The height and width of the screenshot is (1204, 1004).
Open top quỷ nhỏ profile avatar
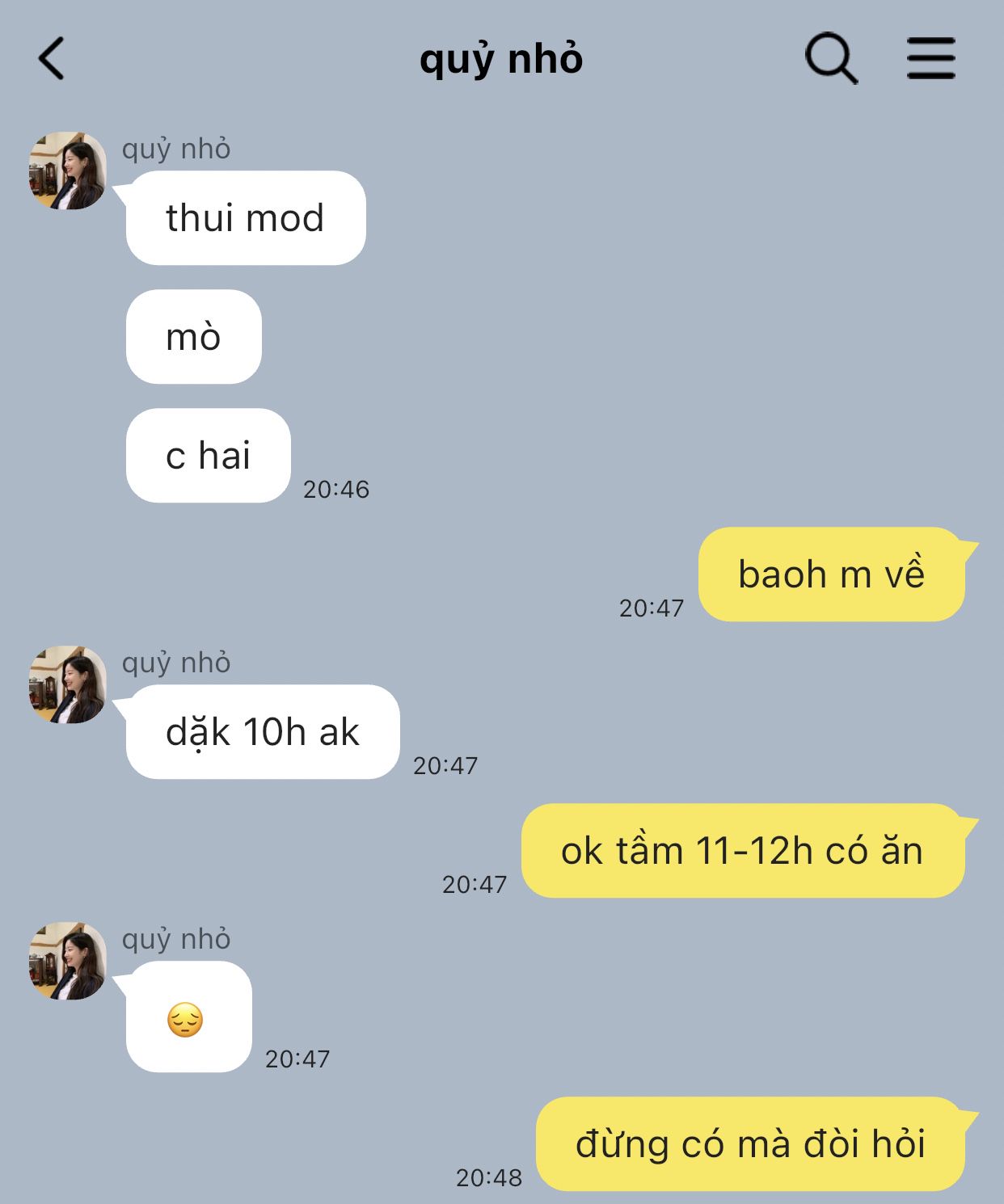click(68, 170)
